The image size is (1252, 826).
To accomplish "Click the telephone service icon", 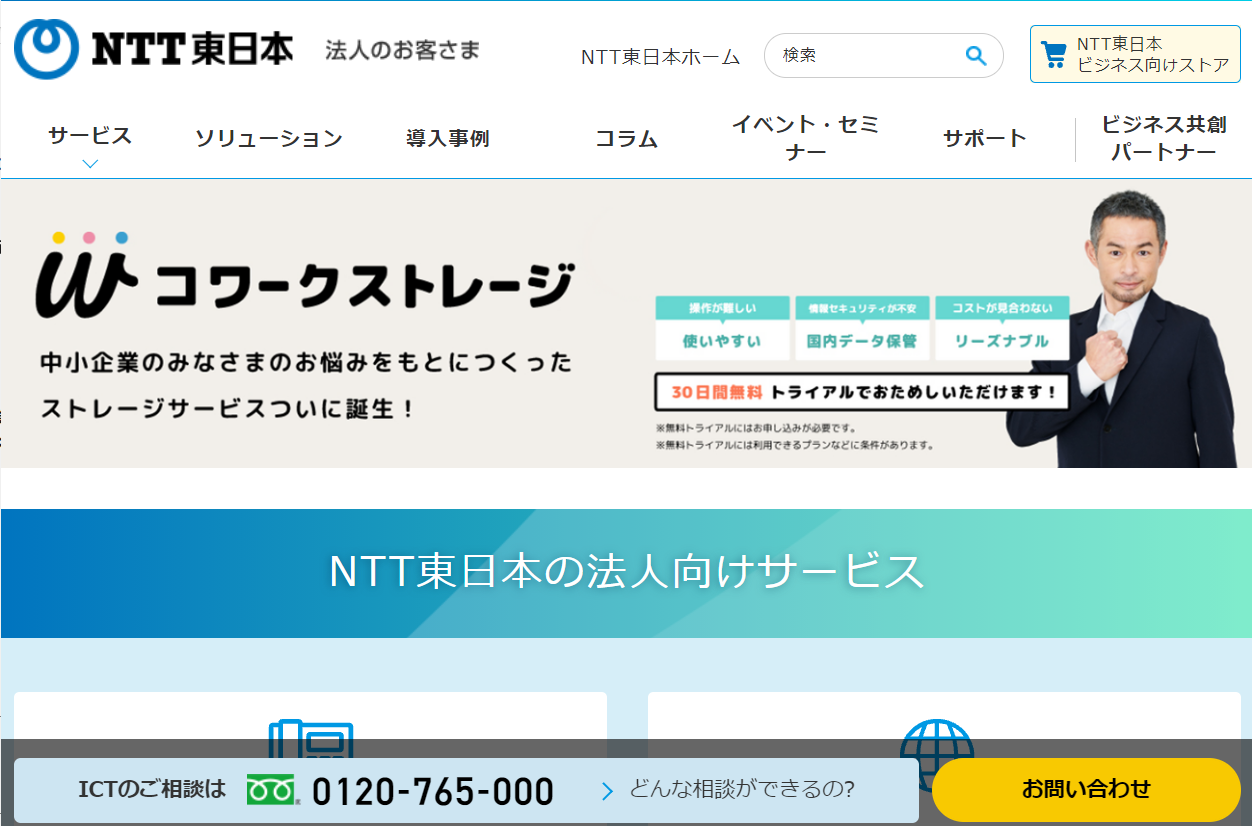I will pos(310,738).
